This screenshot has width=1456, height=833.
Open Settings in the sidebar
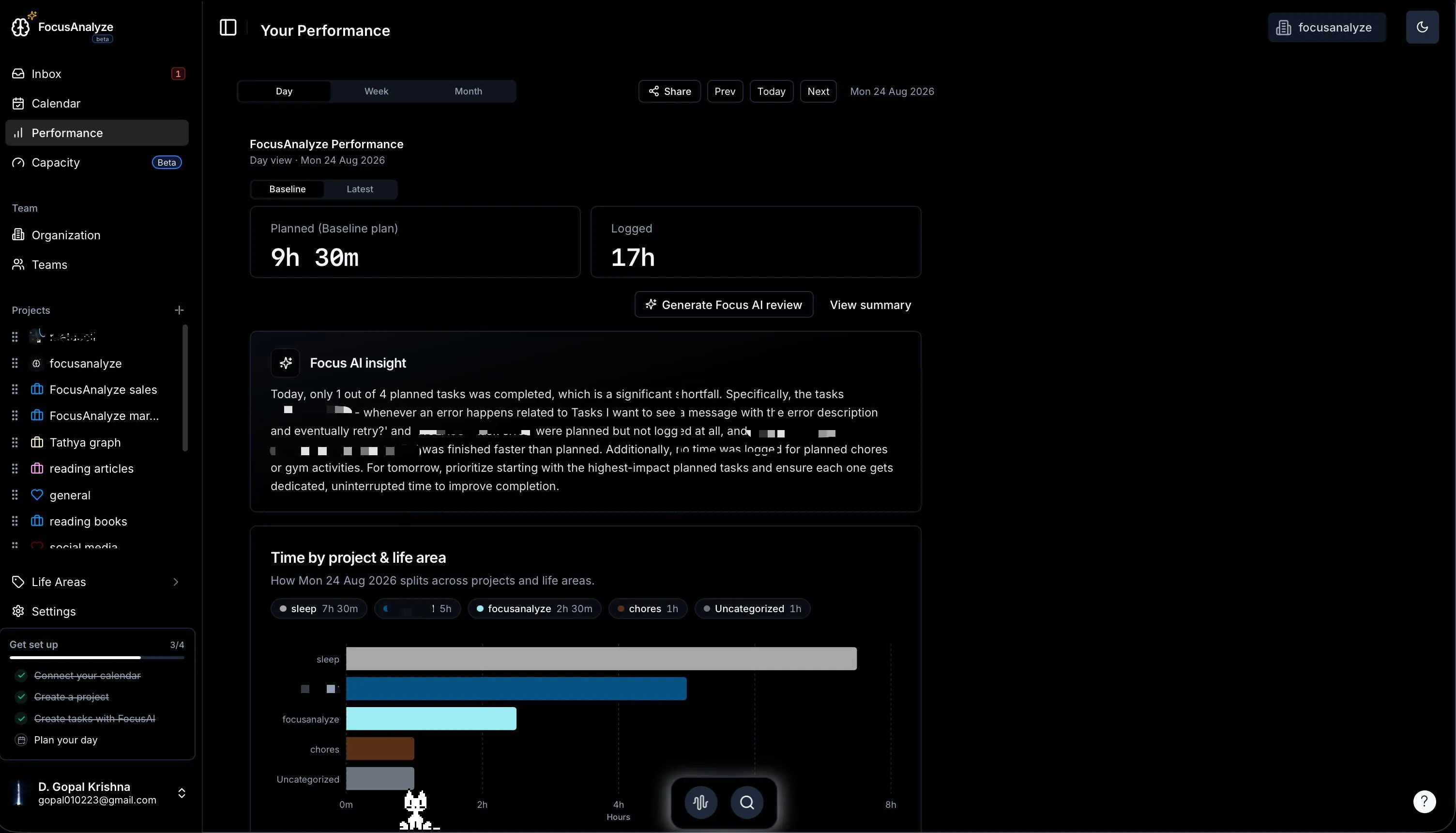(x=97, y=612)
